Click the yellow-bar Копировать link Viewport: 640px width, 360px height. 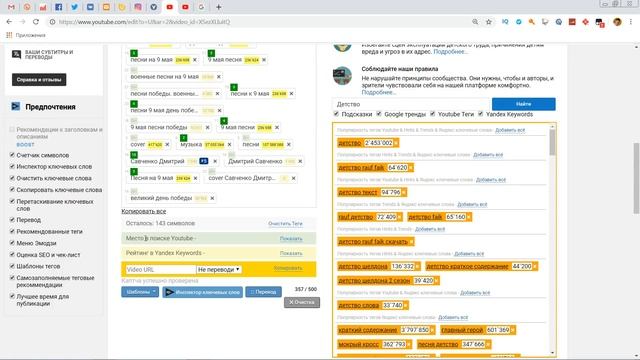288,268
